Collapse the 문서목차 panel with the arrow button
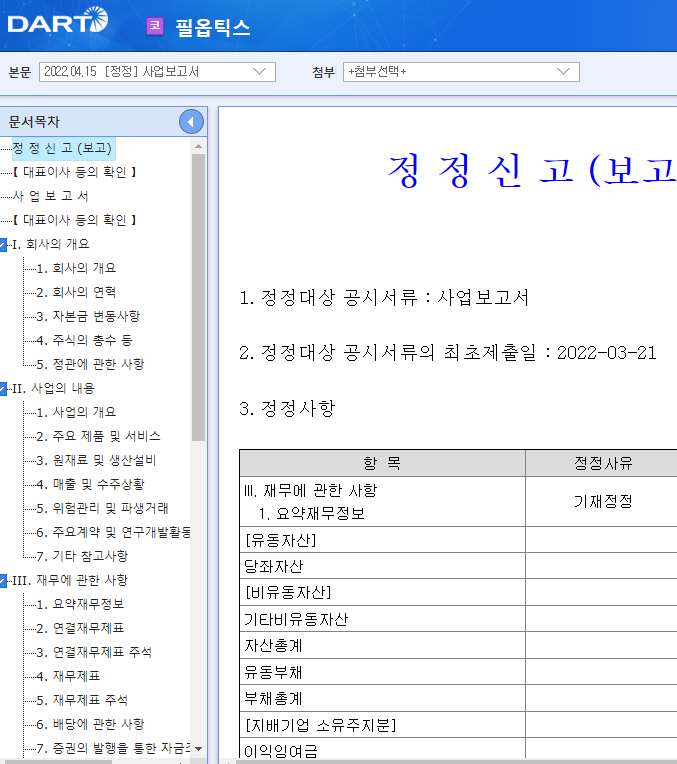 pos(191,122)
